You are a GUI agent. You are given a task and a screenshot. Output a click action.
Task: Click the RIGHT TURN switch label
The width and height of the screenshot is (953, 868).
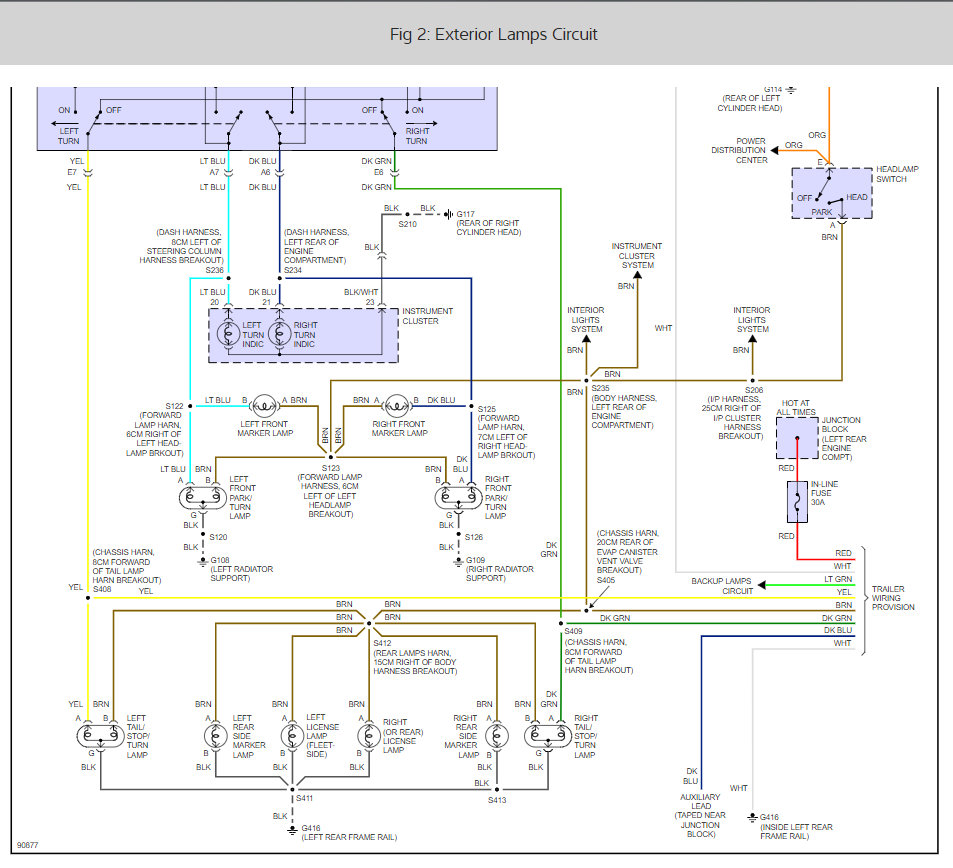click(417, 136)
